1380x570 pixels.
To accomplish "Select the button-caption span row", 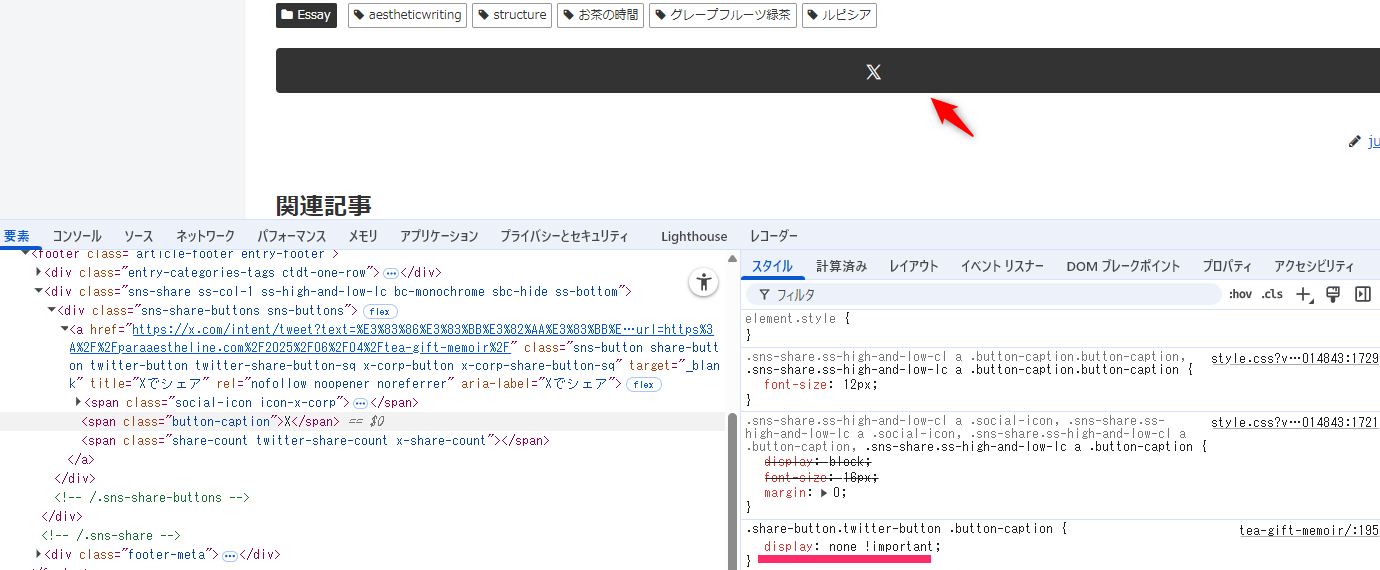I will (362, 422).
